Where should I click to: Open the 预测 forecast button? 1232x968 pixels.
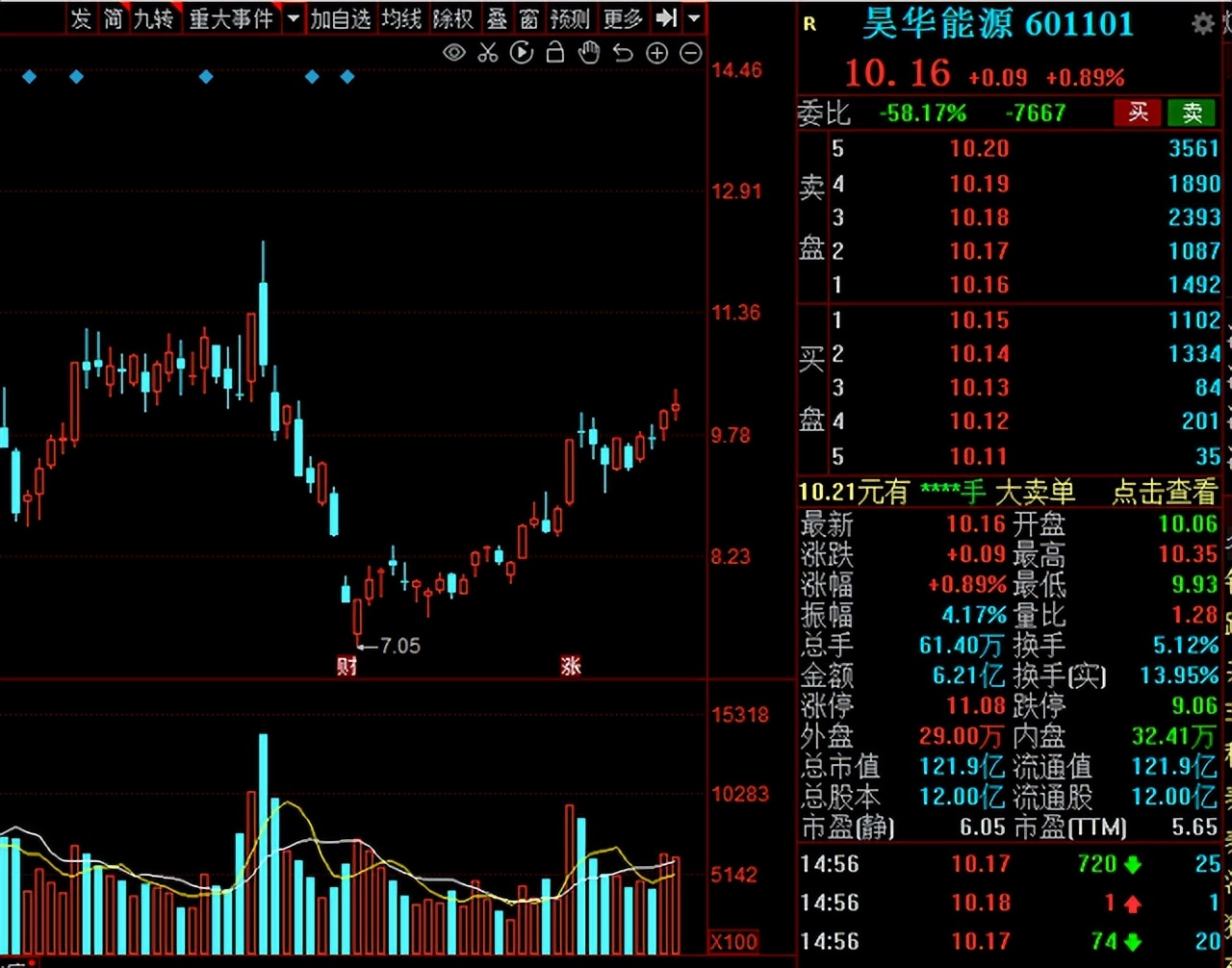(x=570, y=18)
